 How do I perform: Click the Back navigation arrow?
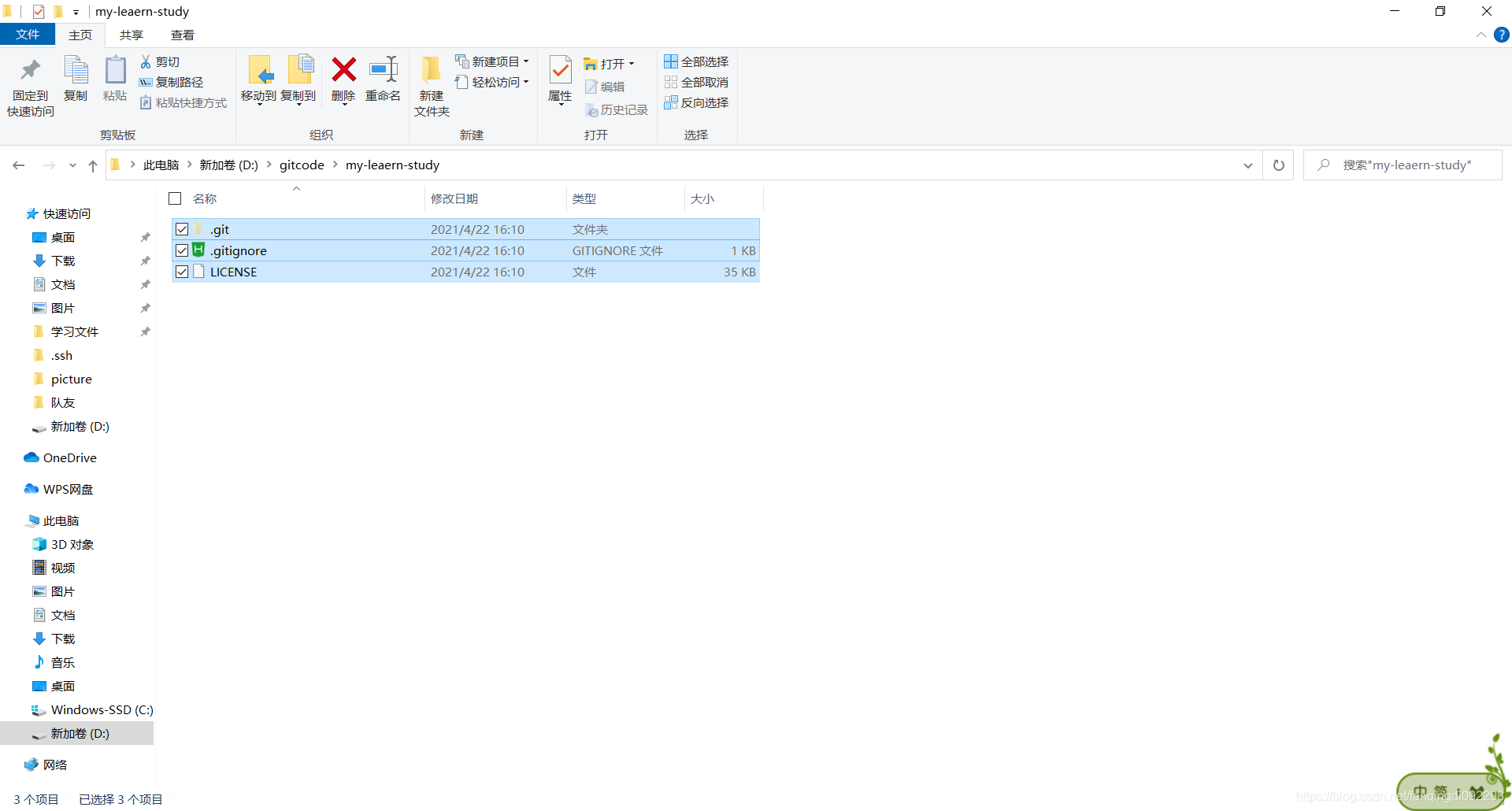[19, 165]
